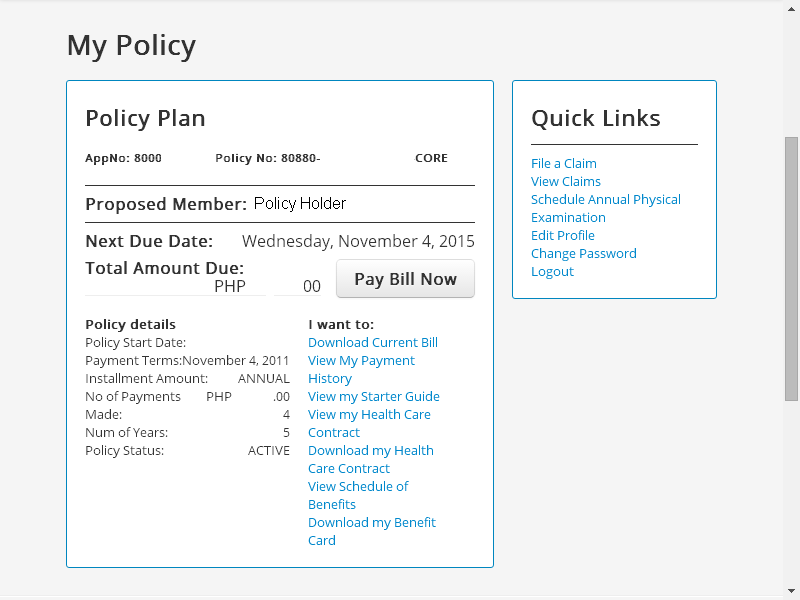Click the scrollbar down arrow
Viewport: 800px width, 600px height.
point(791,591)
